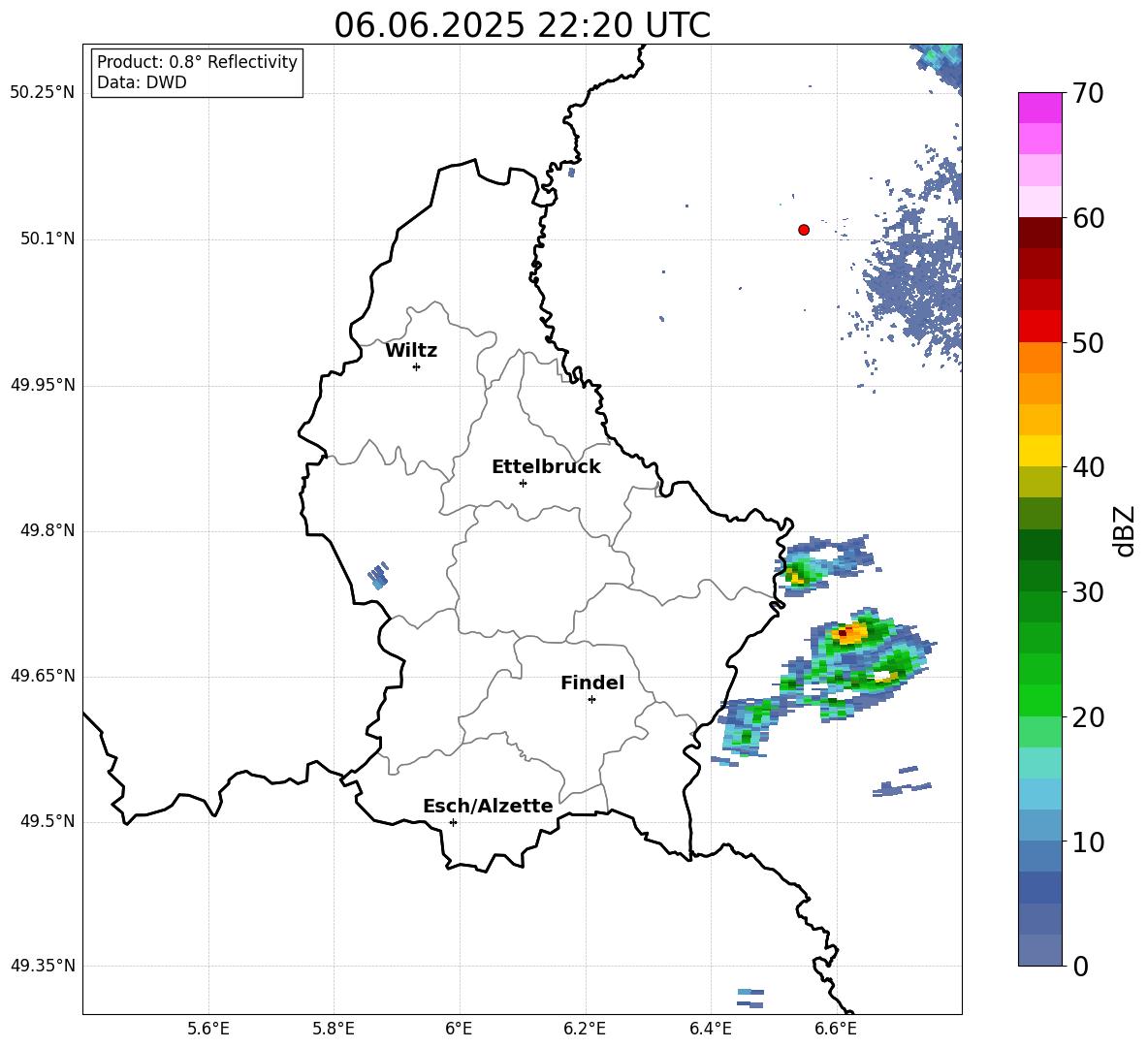Click the colorbar 20 tick label
Viewport: 1148px width, 1048px height.
point(1088,717)
